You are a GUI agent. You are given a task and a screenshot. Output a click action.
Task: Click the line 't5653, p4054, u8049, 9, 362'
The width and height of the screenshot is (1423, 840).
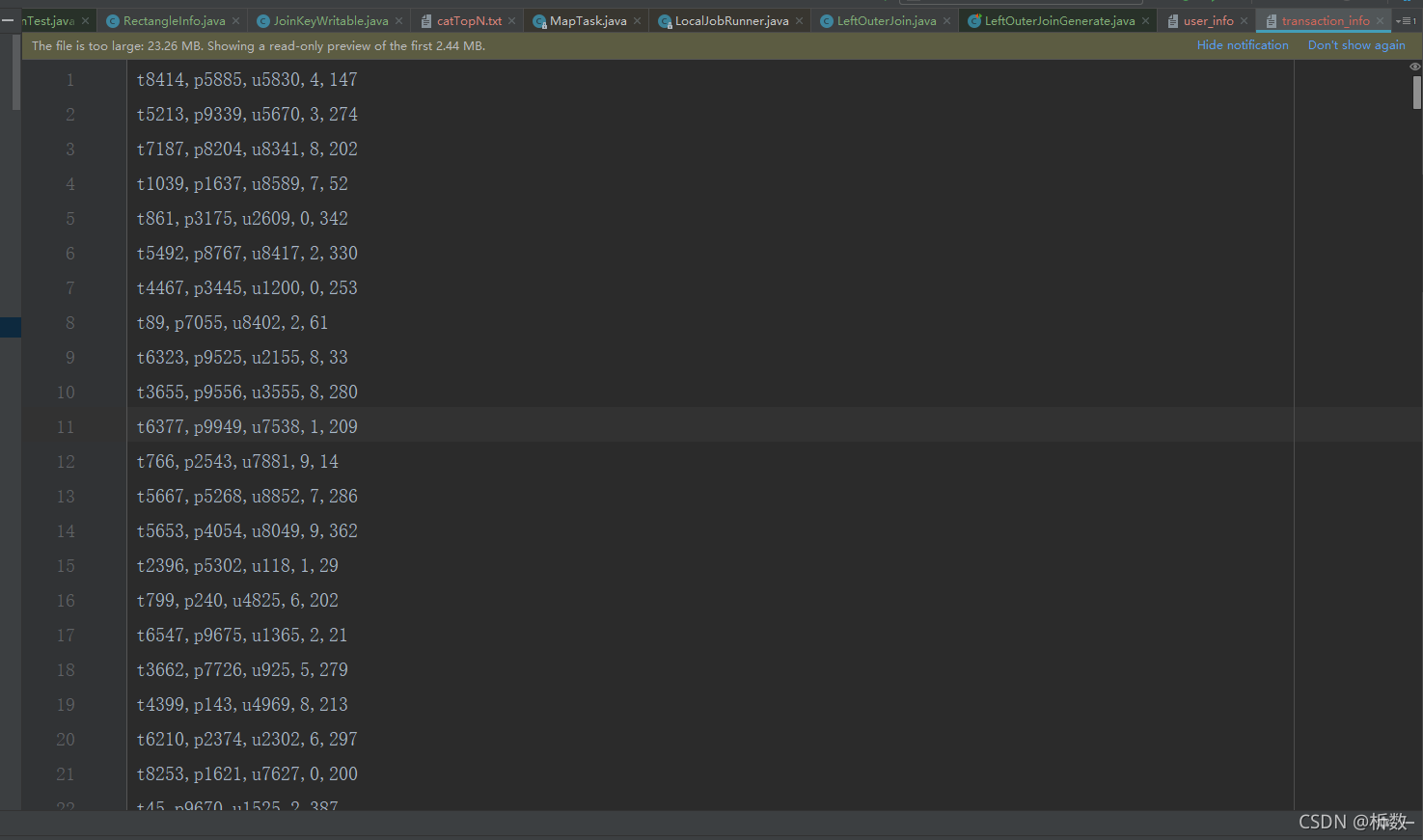coord(247,531)
